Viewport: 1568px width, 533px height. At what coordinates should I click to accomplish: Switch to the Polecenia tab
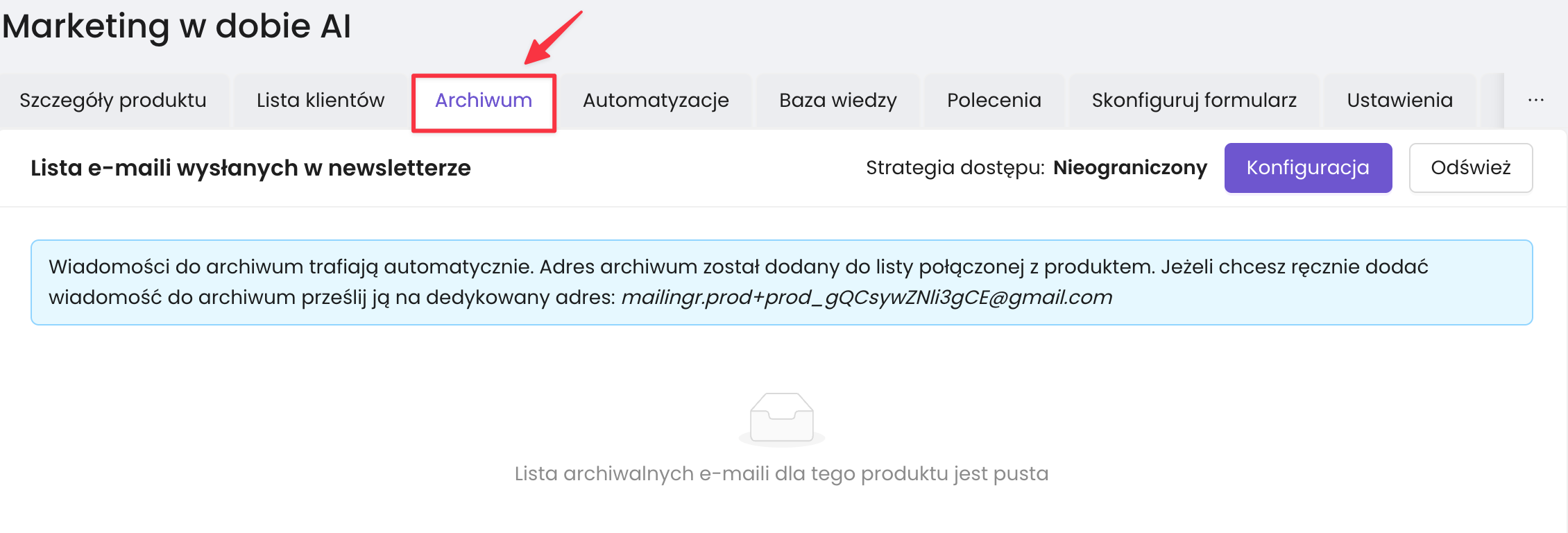994,101
